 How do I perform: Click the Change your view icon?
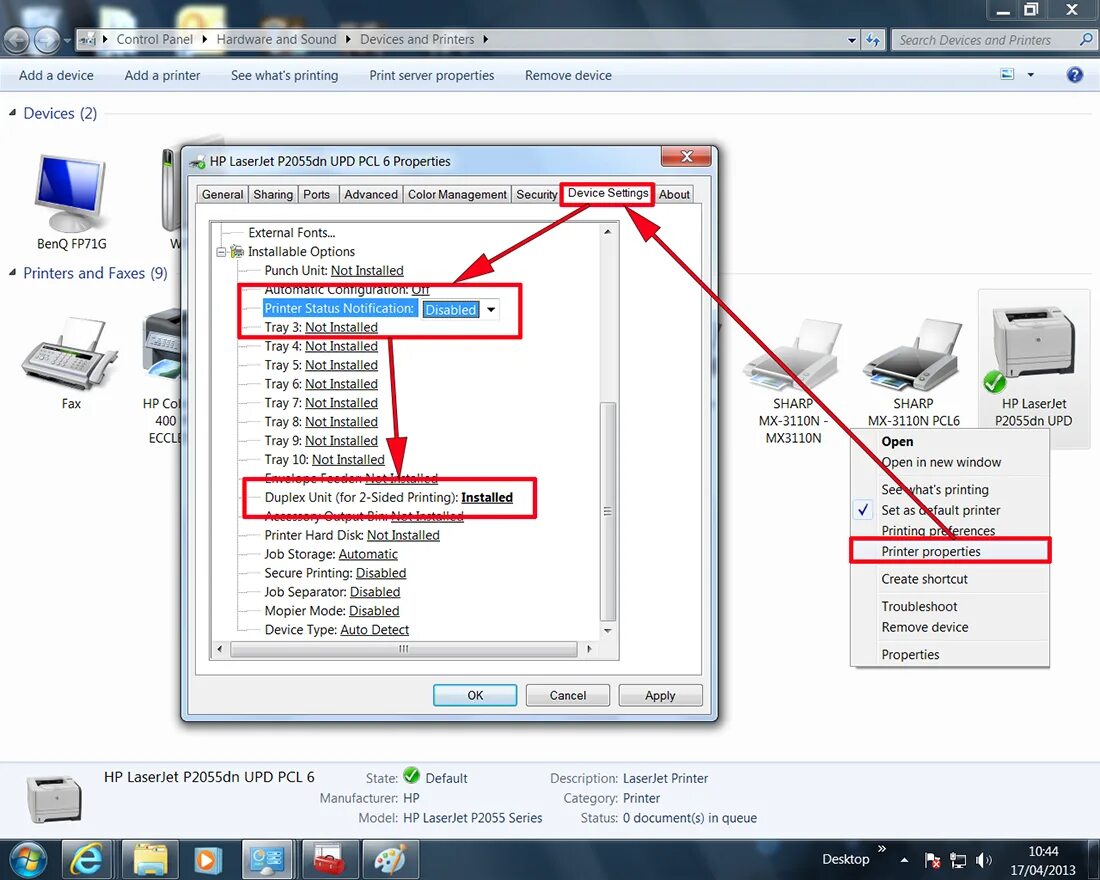click(1007, 74)
